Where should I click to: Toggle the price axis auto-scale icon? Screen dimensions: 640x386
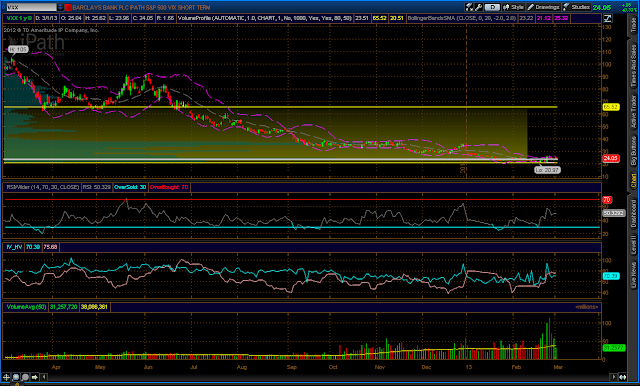[x=607, y=18]
